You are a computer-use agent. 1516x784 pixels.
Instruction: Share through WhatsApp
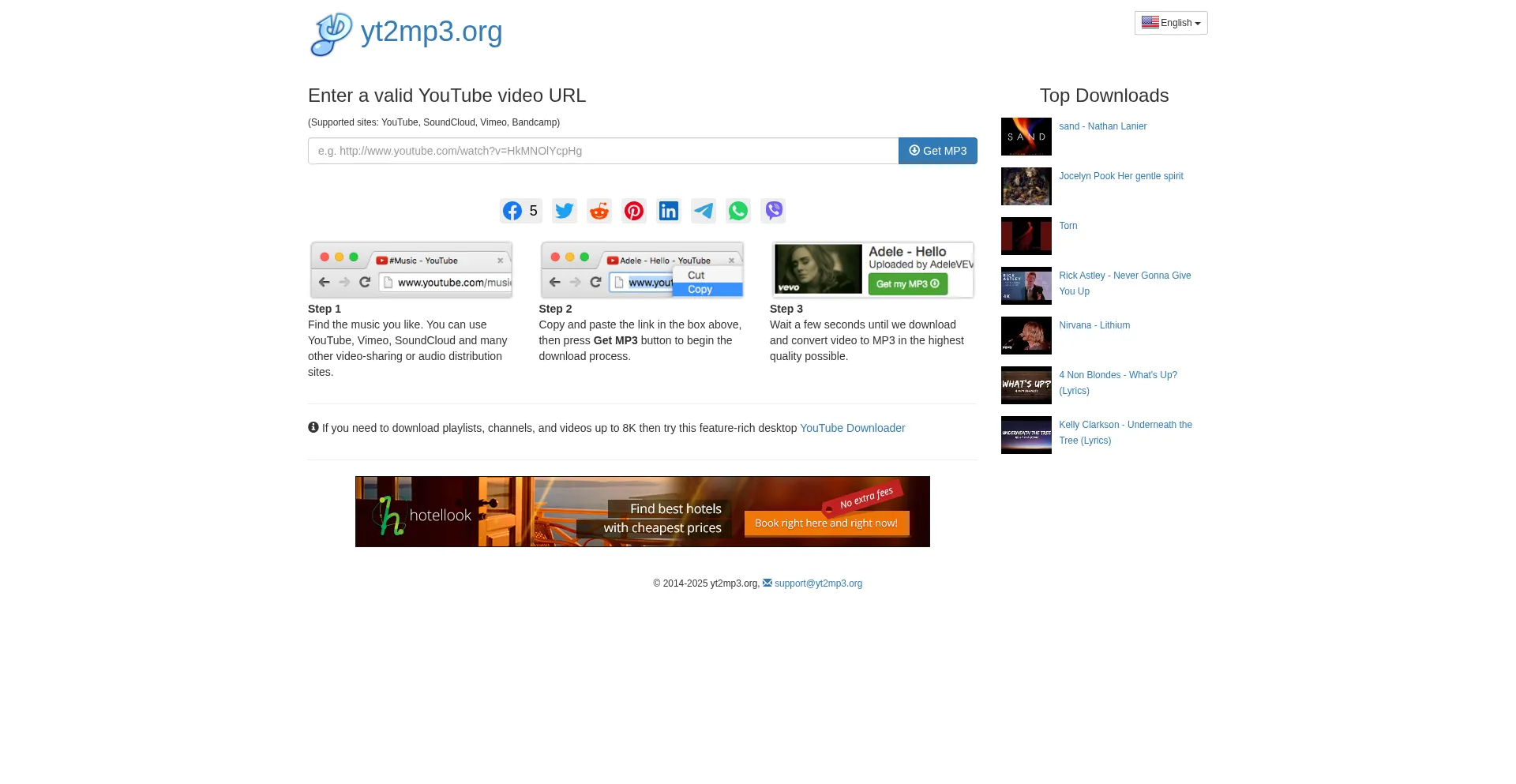click(737, 211)
